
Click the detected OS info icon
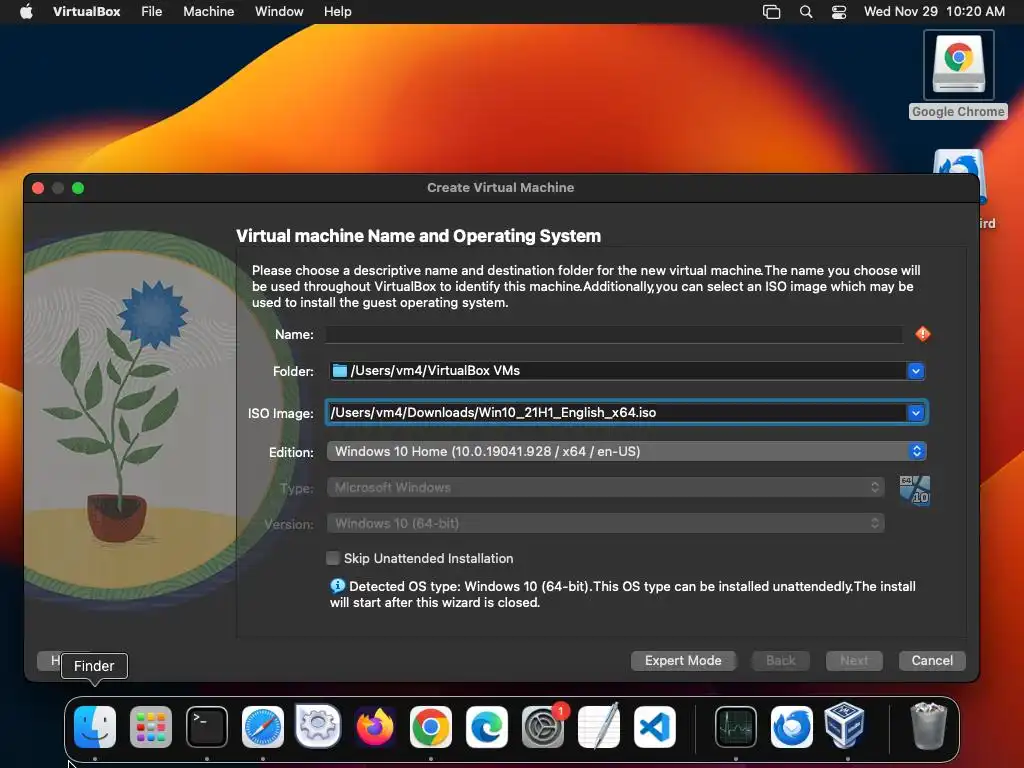(338, 586)
